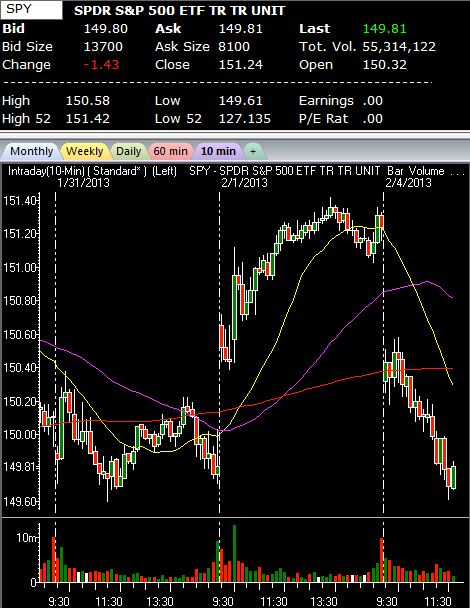Image resolution: width=470 pixels, height=608 pixels.
Task: Select the 10 min chart tab
Action: tap(218, 151)
